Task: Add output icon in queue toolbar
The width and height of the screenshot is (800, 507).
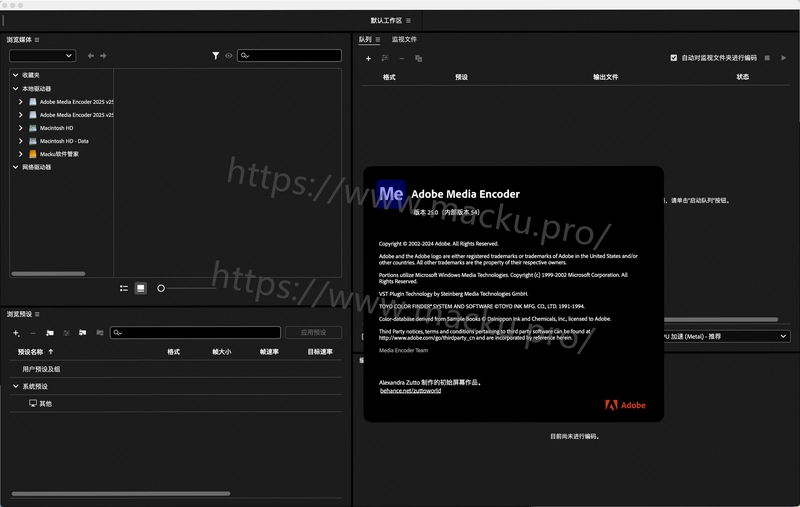Action: [385, 58]
